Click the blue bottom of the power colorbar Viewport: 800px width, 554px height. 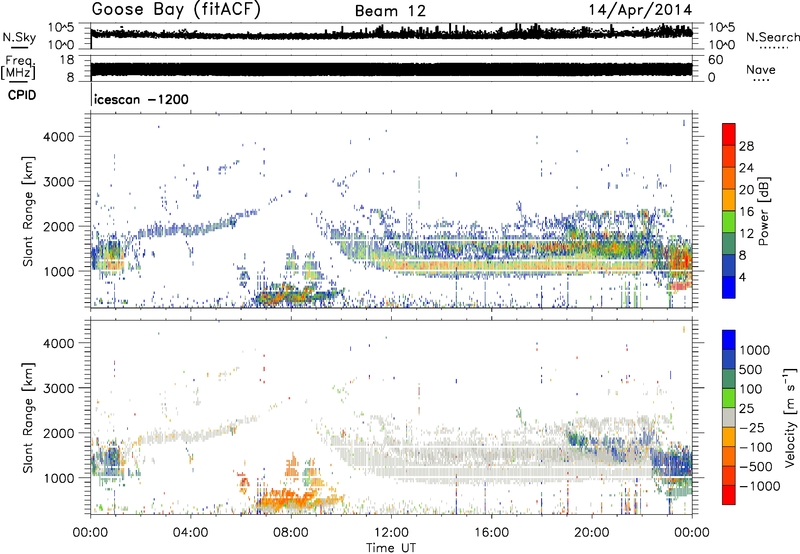tap(729, 287)
